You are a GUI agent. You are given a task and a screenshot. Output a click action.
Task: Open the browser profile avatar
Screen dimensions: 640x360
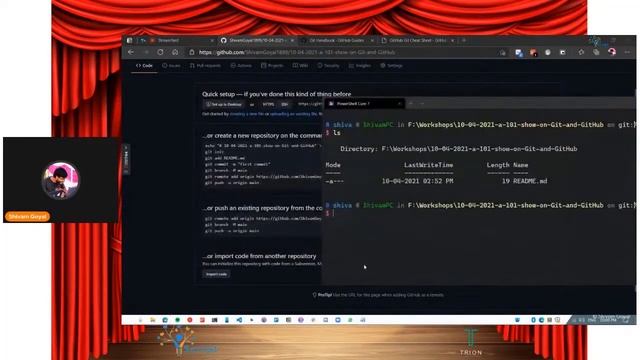(612, 52)
